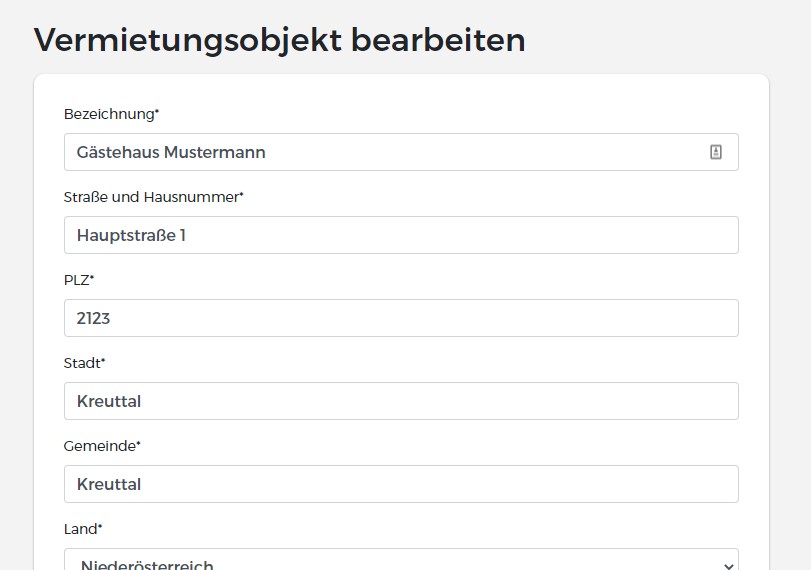Place cursor in the 2123 postal code
The width and height of the screenshot is (811, 570).
pyautogui.click(x=93, y=318)
